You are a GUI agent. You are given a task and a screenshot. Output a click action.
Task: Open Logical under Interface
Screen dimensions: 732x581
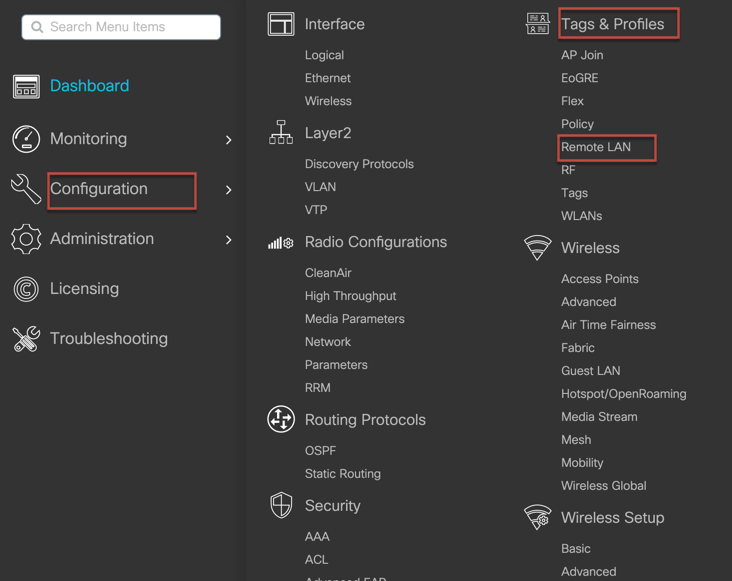point(324,55)
